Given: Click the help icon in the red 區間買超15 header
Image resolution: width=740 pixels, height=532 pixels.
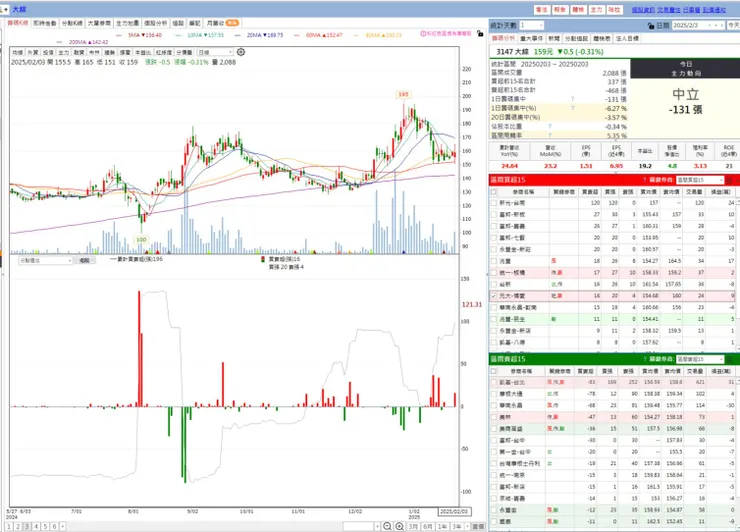Looking at the screenshot, I should 644,180.
